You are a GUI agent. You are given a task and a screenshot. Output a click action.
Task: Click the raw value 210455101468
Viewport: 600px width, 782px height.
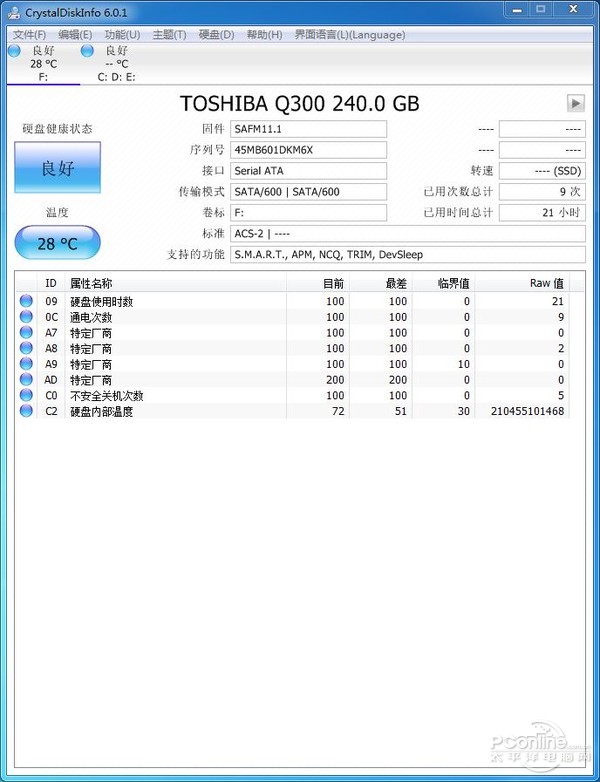pos(527,411)
